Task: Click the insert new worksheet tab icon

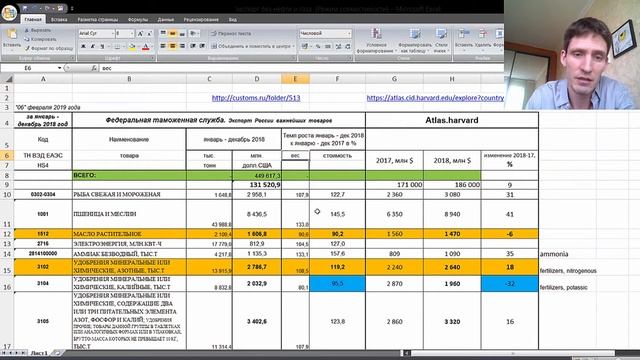Action: (x=58, y=353)
